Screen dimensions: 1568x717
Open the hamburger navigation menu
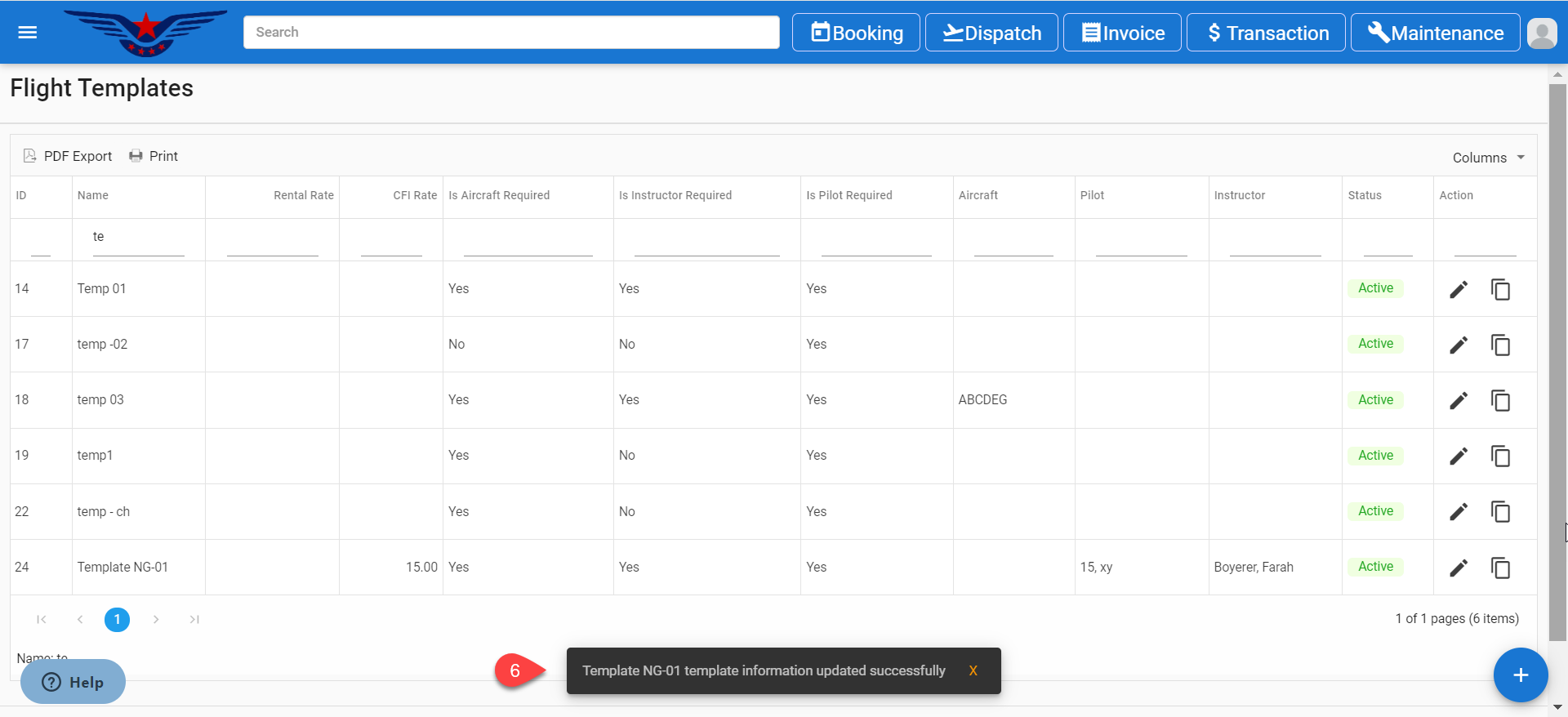click(28, 33)
